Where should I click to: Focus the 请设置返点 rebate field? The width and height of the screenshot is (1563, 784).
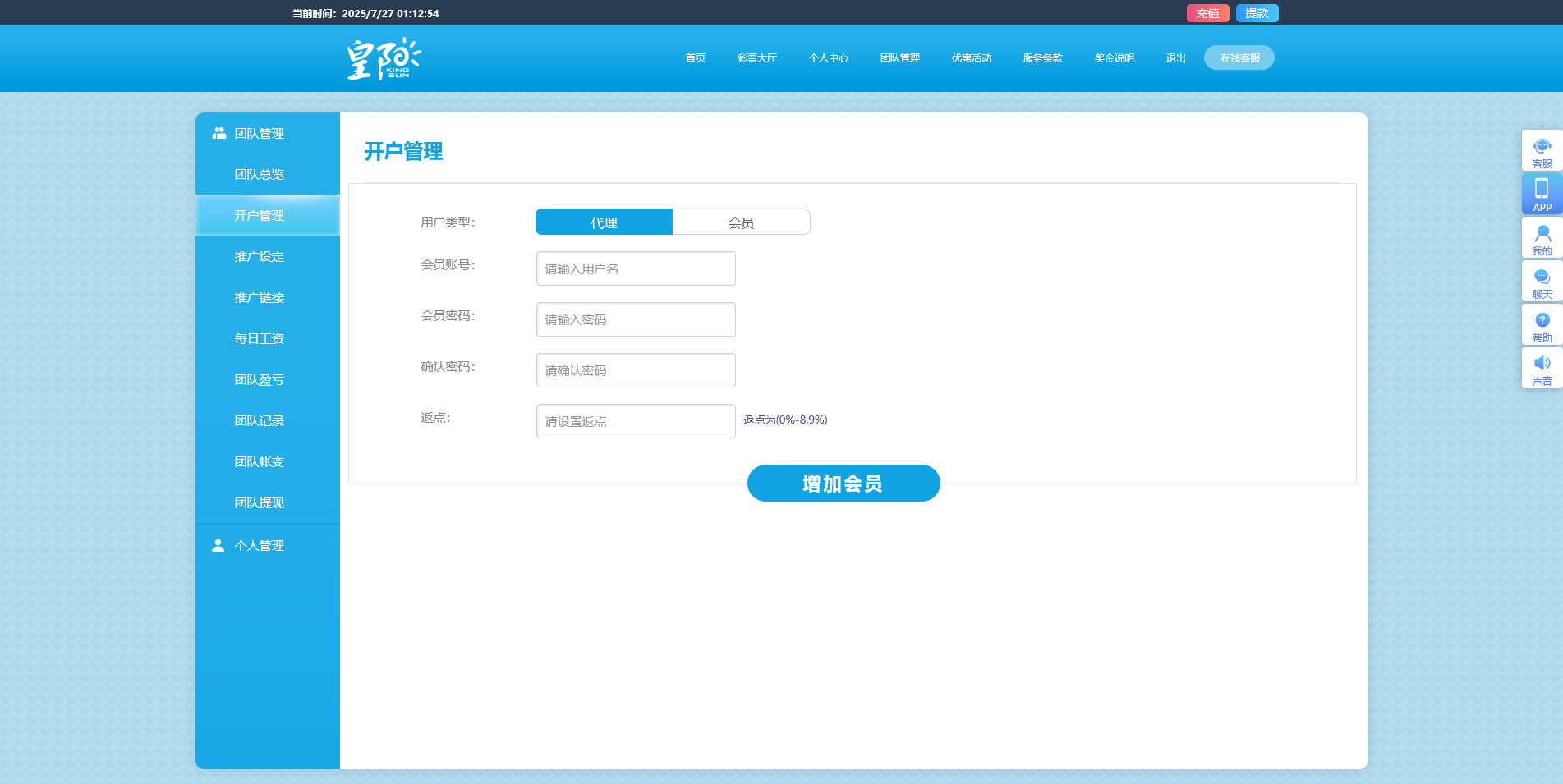(636, 421)
